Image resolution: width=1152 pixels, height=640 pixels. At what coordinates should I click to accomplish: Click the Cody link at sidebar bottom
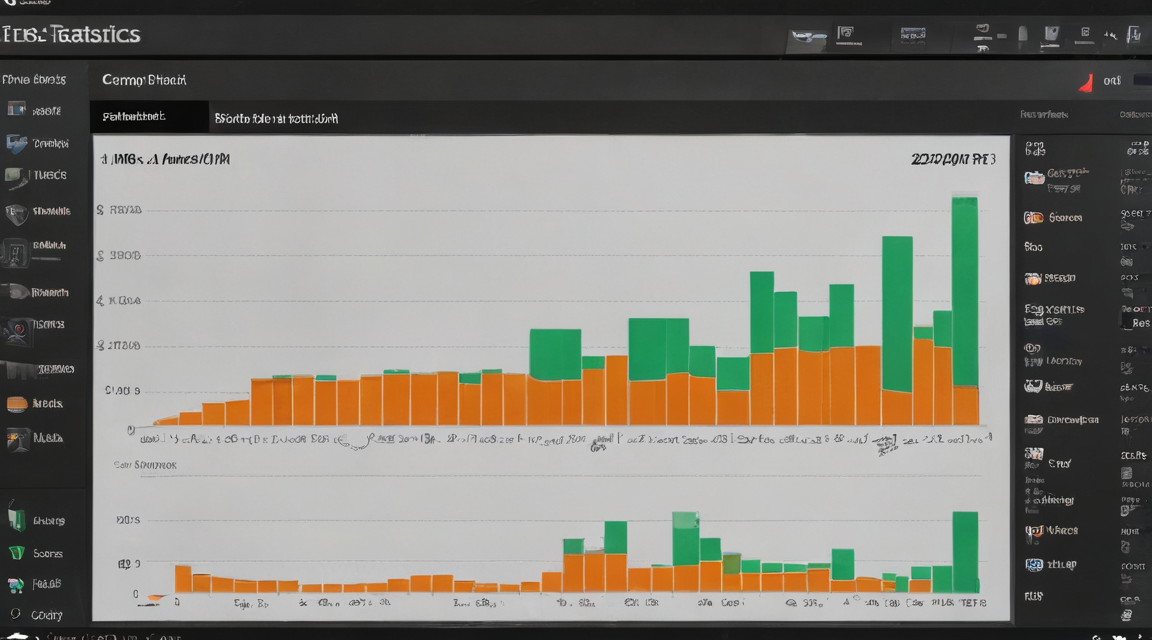[x=46, y=615]
